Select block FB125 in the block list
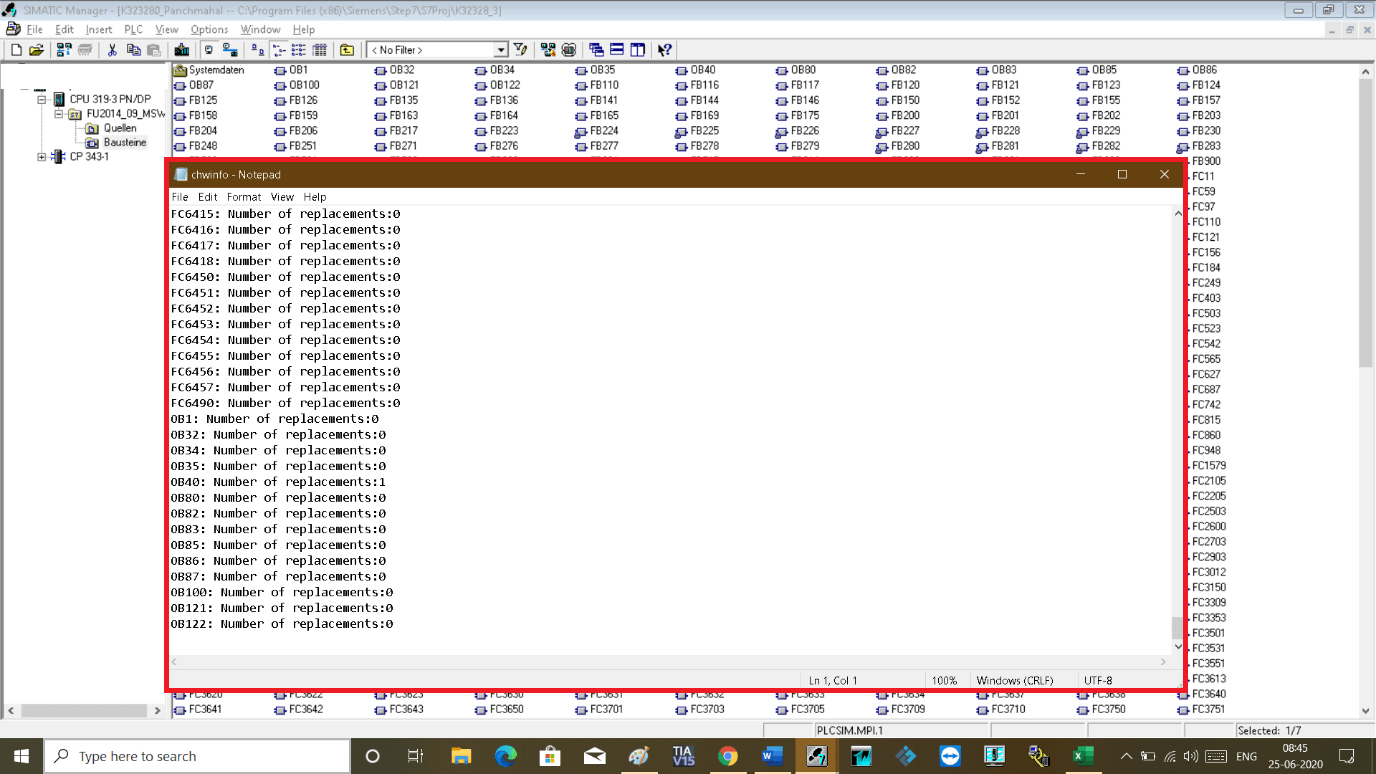Image resolution: width=1376 pixels, height=774 pixels. click(x=195, y=101)
